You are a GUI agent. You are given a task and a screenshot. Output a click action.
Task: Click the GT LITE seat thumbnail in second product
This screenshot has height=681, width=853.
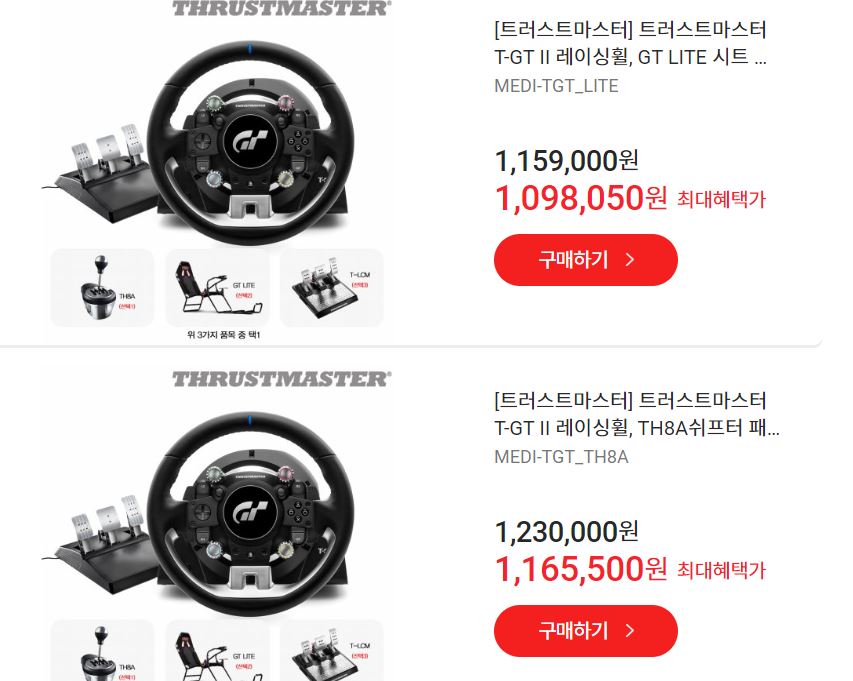pyautogui.click(x=217, y=651)
